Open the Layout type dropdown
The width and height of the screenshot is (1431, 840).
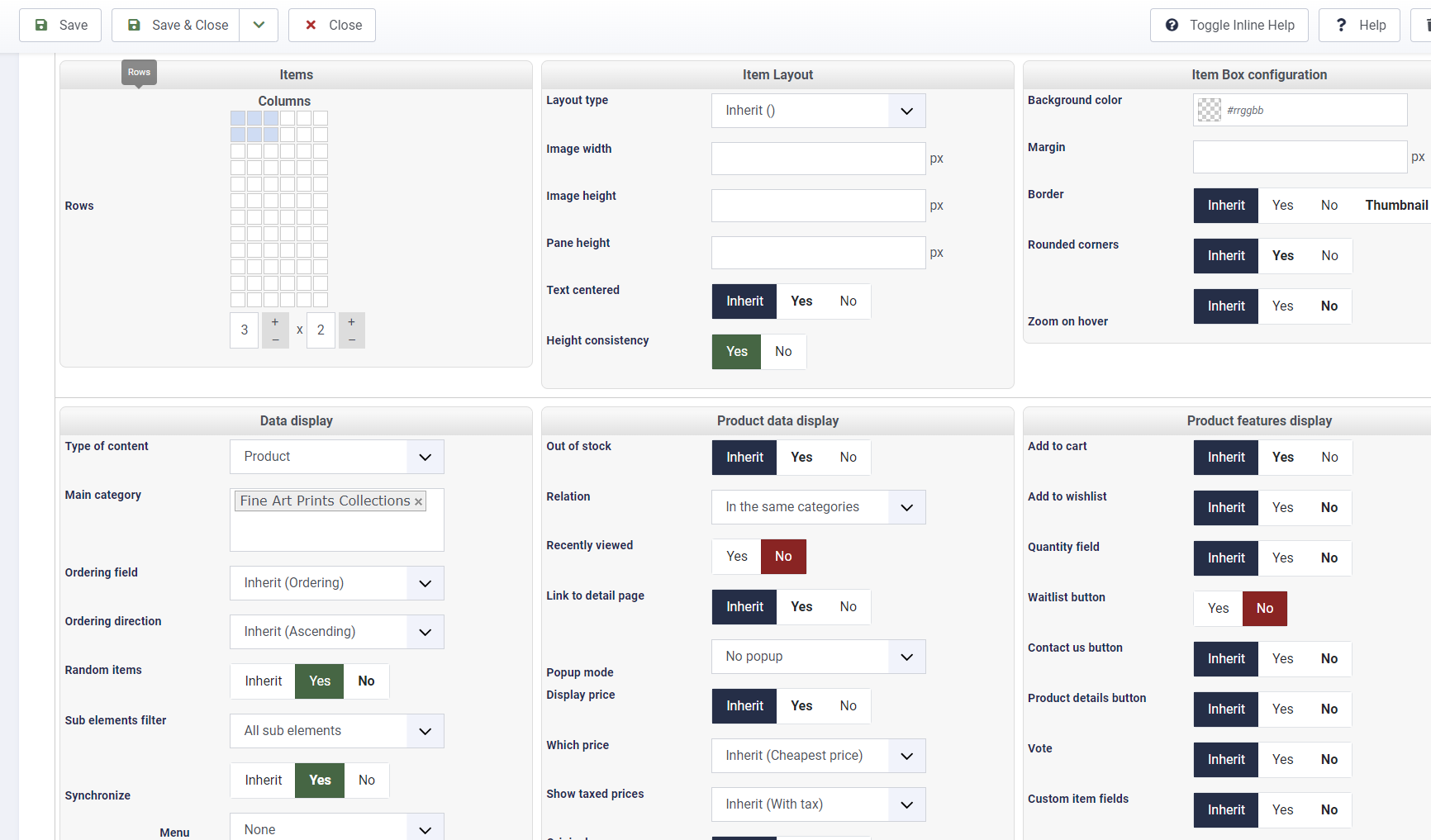[x=819, y=111]
